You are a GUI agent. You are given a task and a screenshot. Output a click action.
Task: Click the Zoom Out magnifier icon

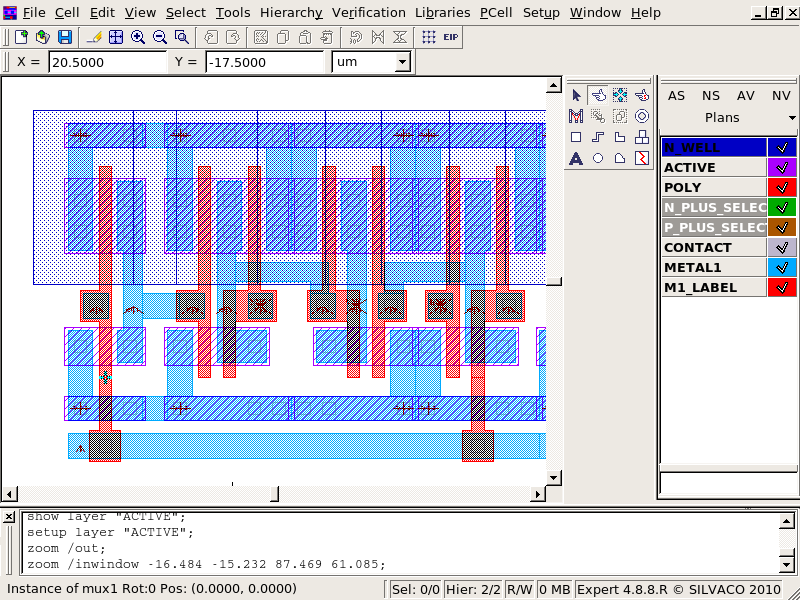160,37
